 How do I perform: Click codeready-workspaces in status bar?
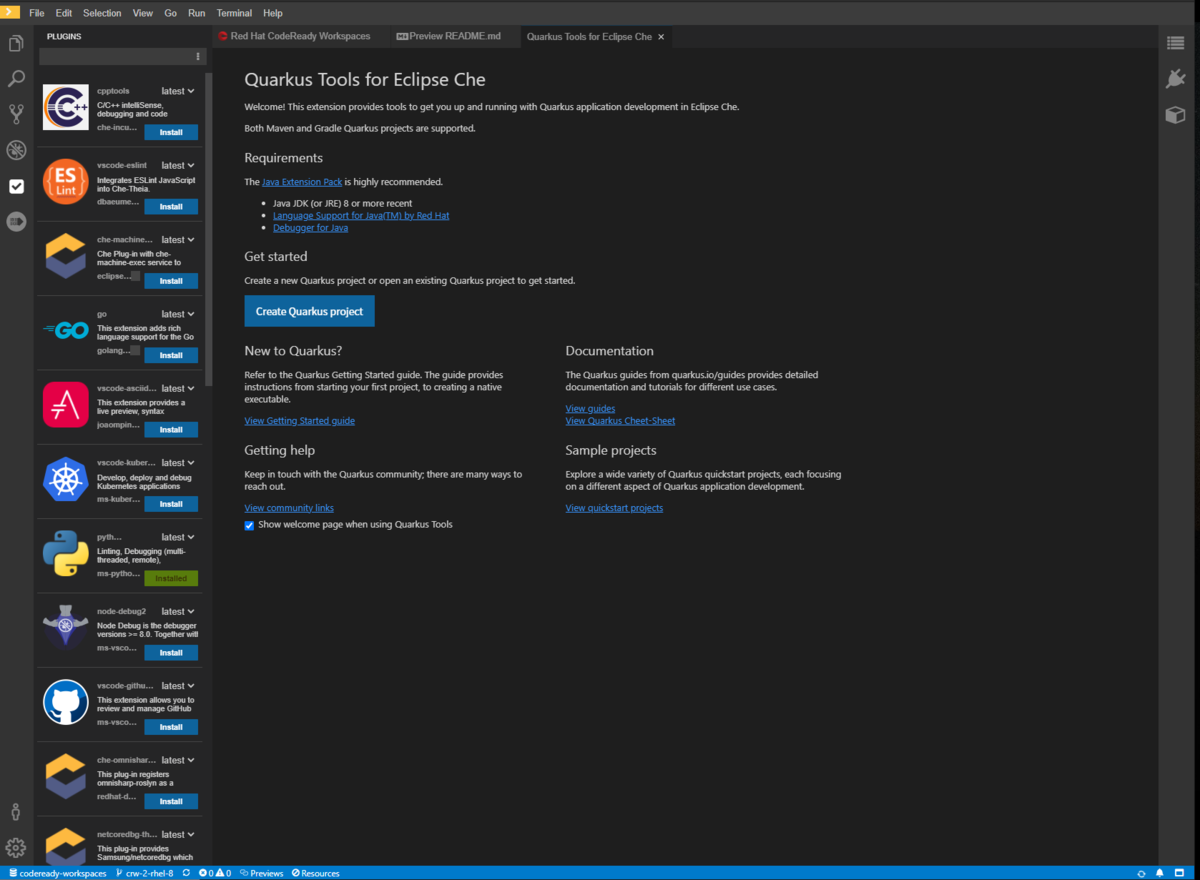(x=56, y=873)
